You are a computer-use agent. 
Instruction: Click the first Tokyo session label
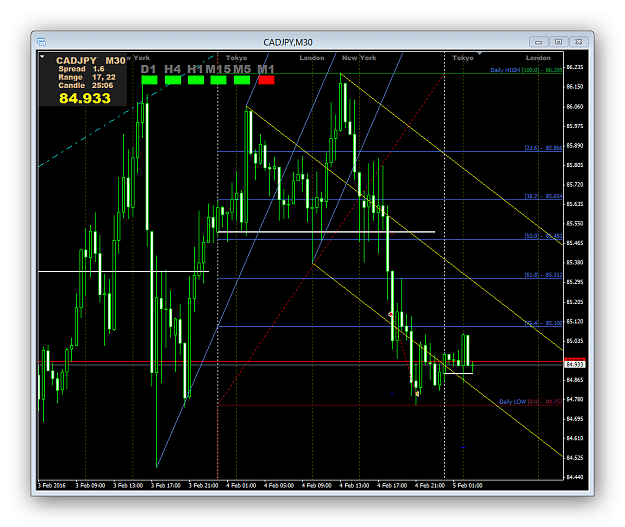pyautogui.click(x=236, y=58)
